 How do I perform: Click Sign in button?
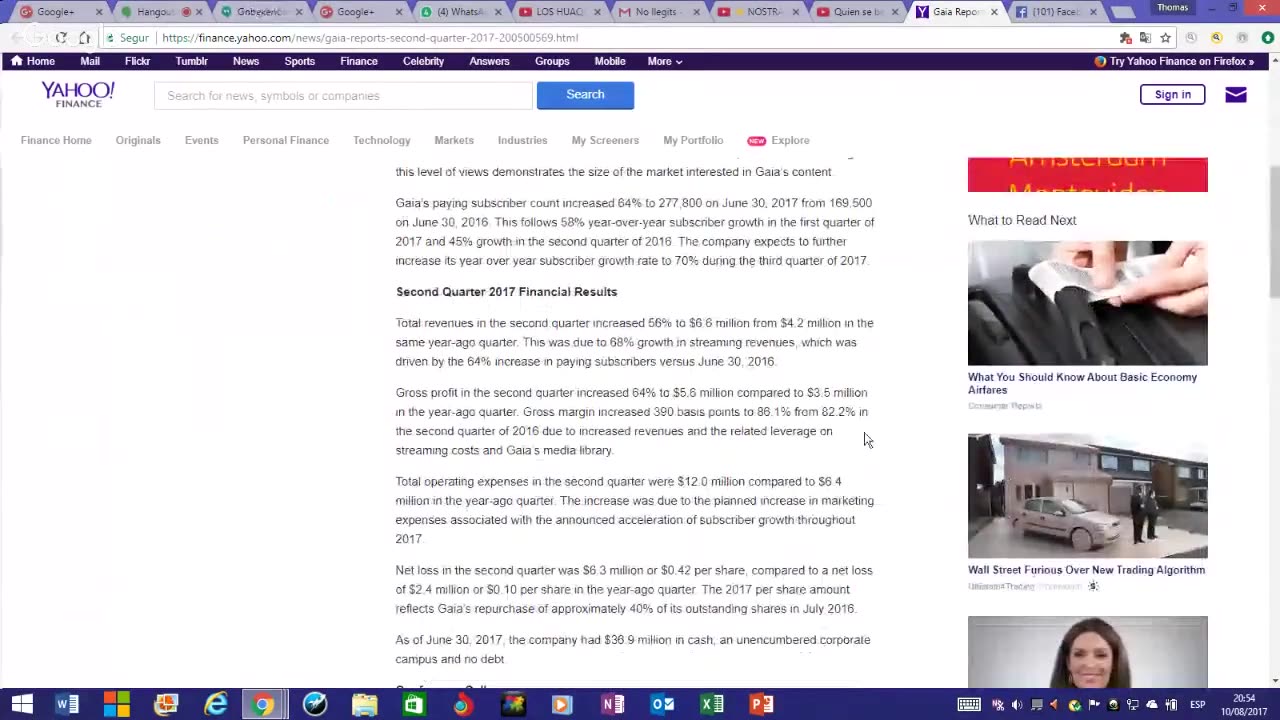1172,95
